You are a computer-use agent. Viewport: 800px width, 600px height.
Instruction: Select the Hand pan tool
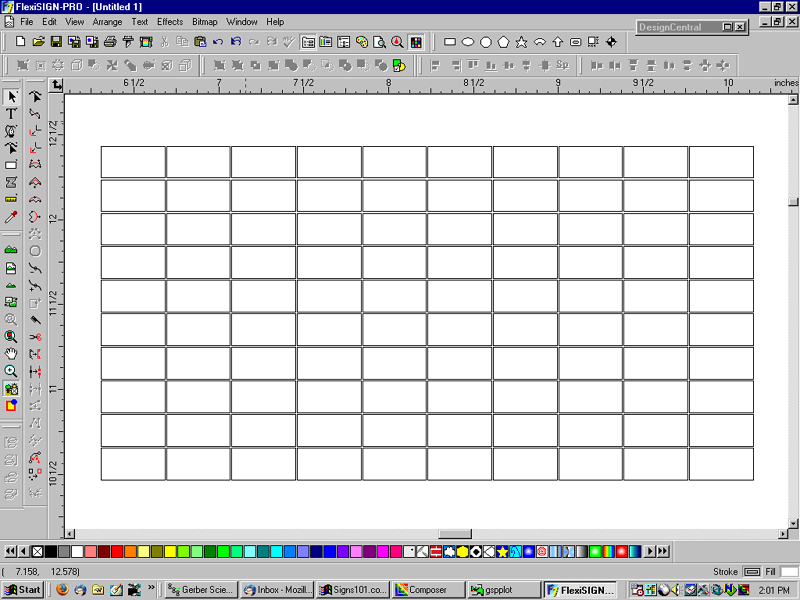[x=11, y=354]
